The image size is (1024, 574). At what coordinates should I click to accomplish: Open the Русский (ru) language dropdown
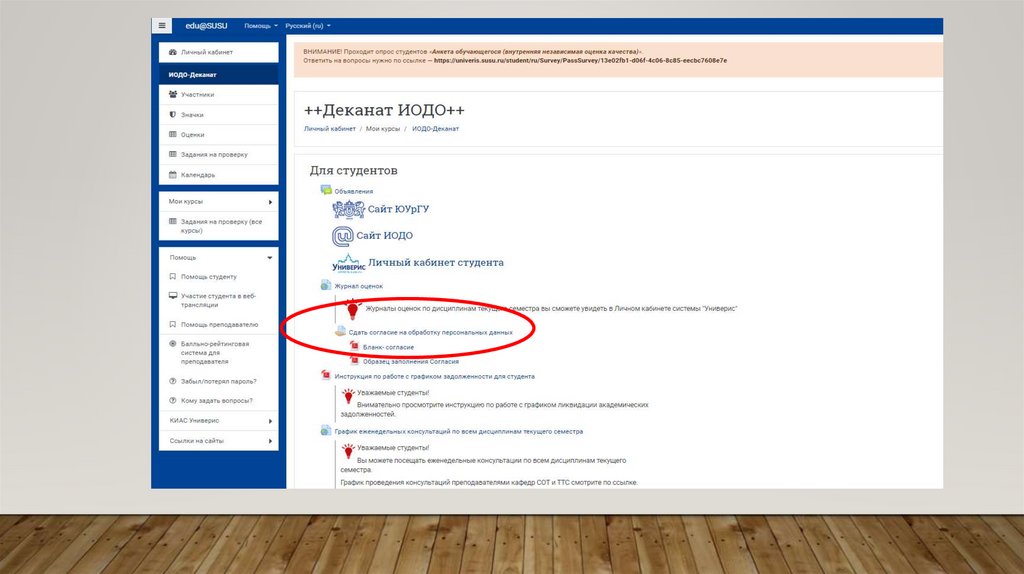(308, 26)
